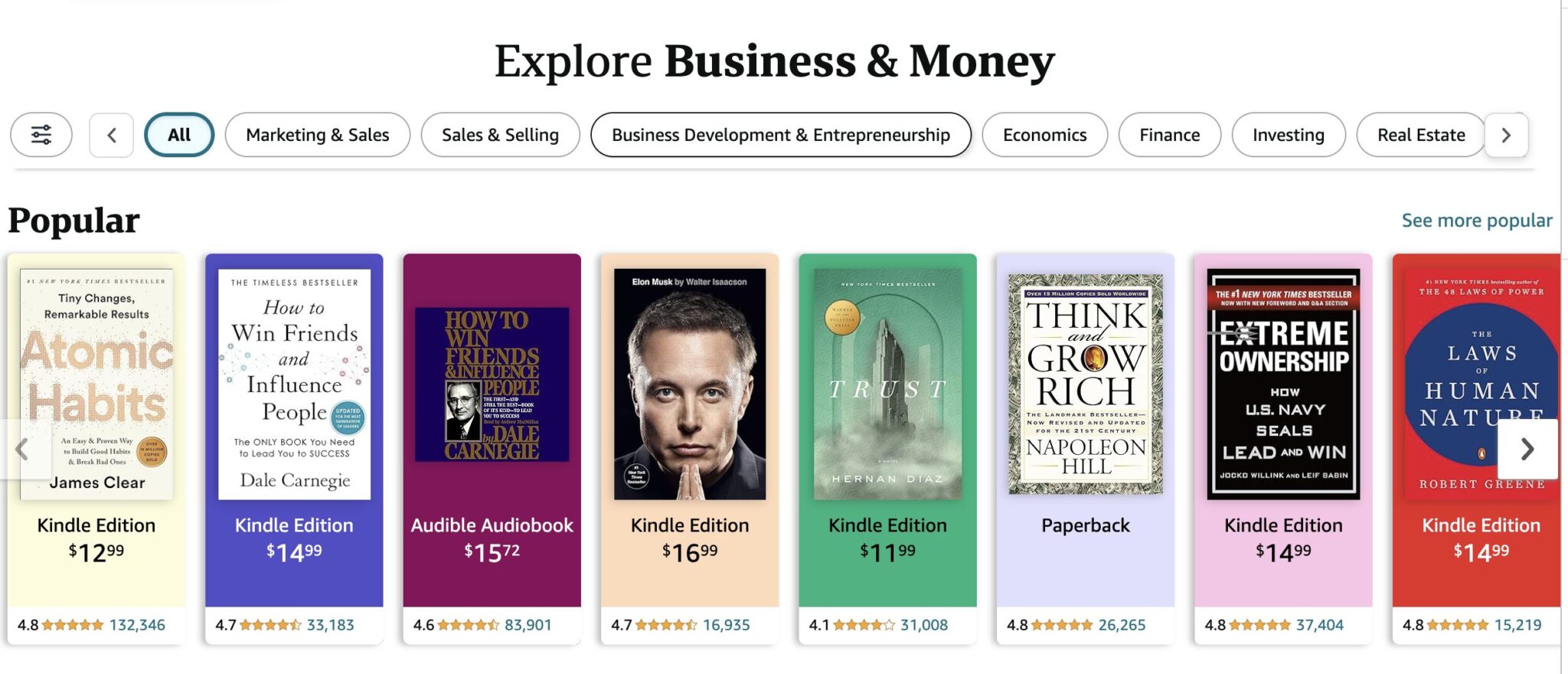Select the Trust novel book cover
The image size is (1568, 674).
(x=886, y=383)
